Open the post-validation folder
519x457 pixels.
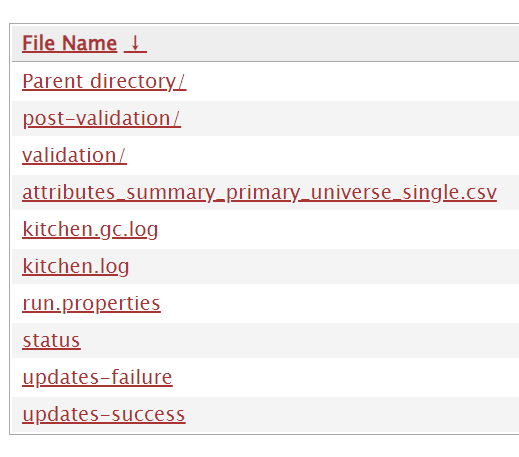[101, 119]
